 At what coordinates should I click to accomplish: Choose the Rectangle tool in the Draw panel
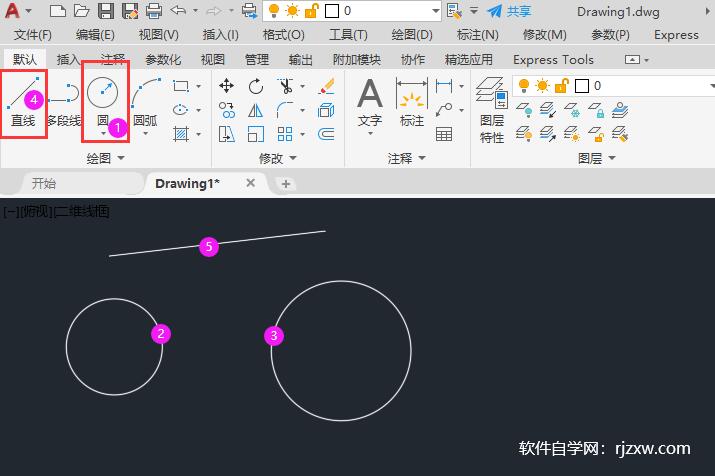coord(181,86)
